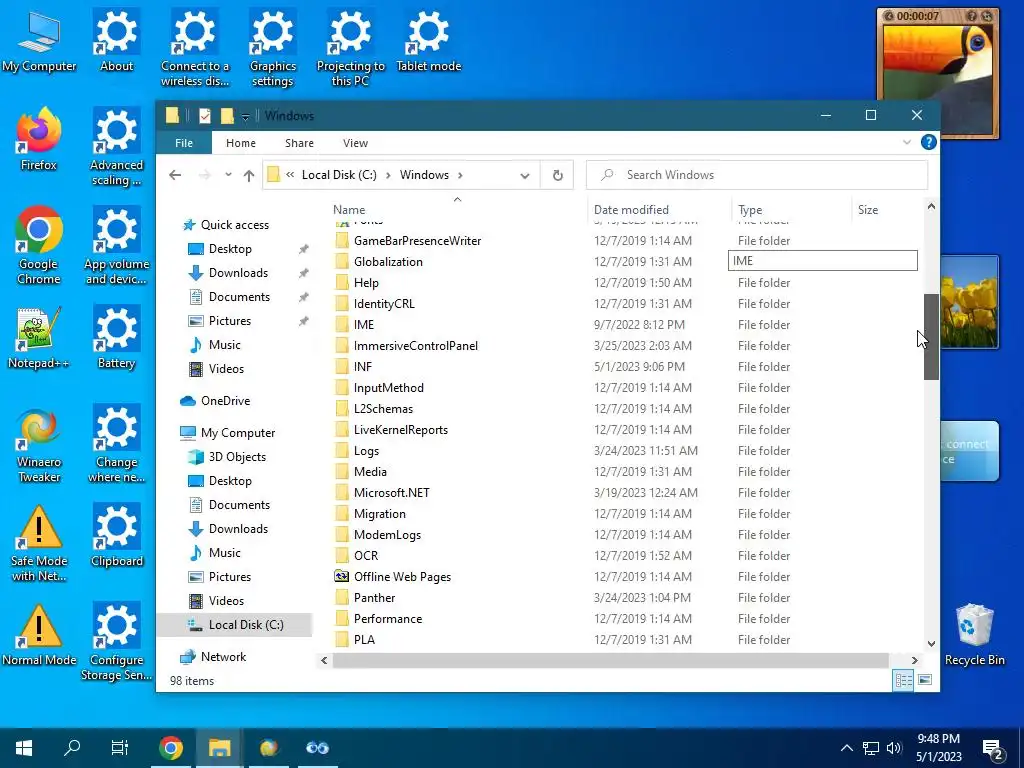
Task: Select the Offline Web Pages folder
Action: point(402,577)
